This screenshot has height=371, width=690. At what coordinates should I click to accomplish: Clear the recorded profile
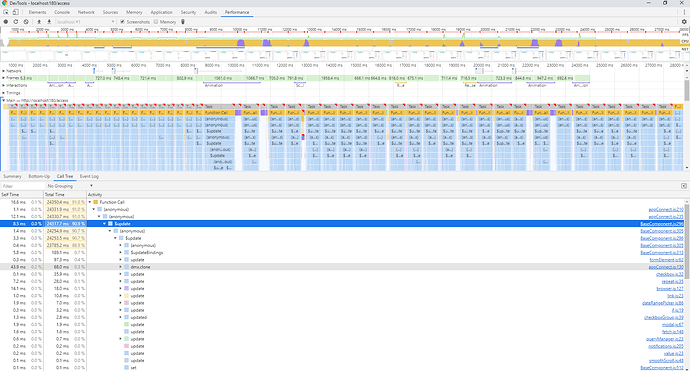[x=26, y=22]
